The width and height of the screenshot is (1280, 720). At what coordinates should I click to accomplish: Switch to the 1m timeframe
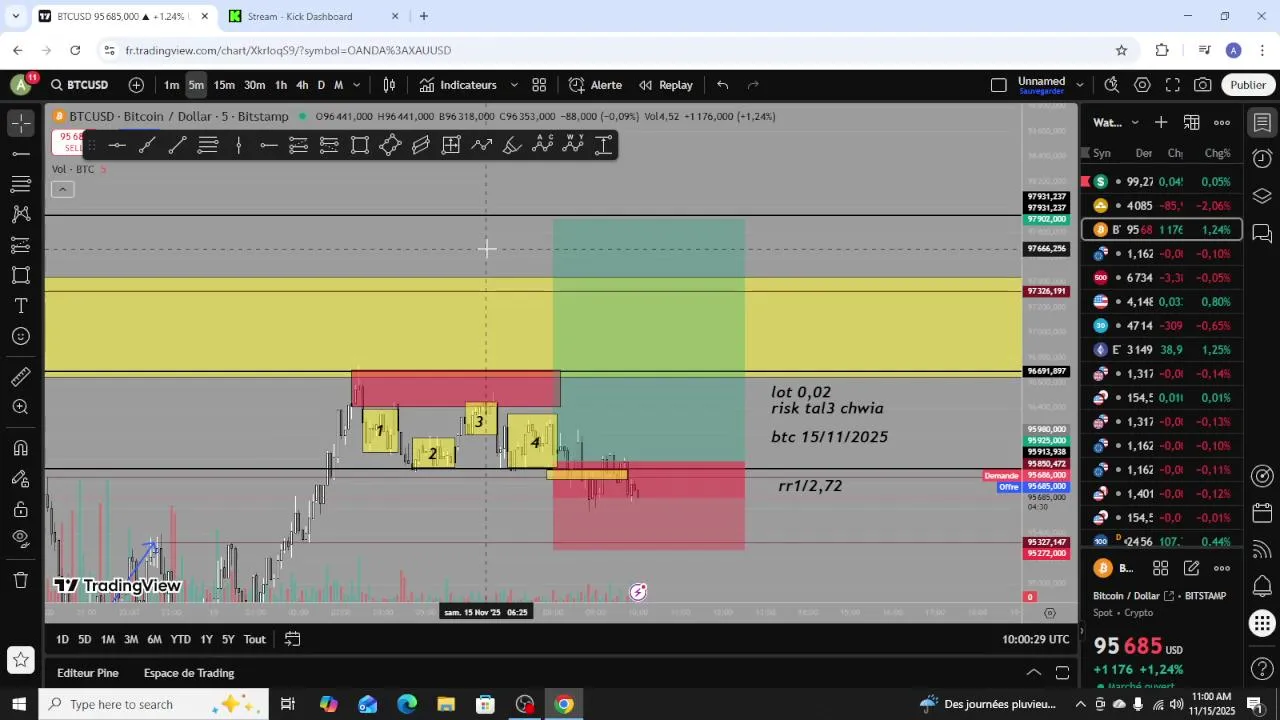click(171, 85)
